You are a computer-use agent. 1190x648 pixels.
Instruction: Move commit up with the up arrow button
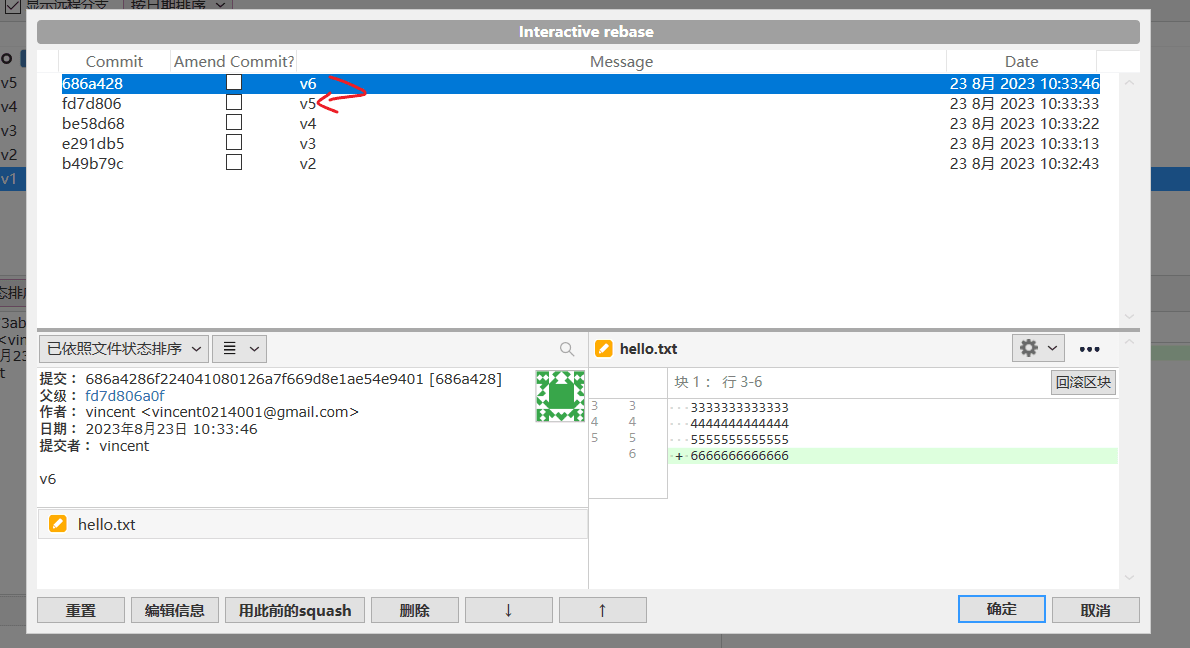pos(602,610)
